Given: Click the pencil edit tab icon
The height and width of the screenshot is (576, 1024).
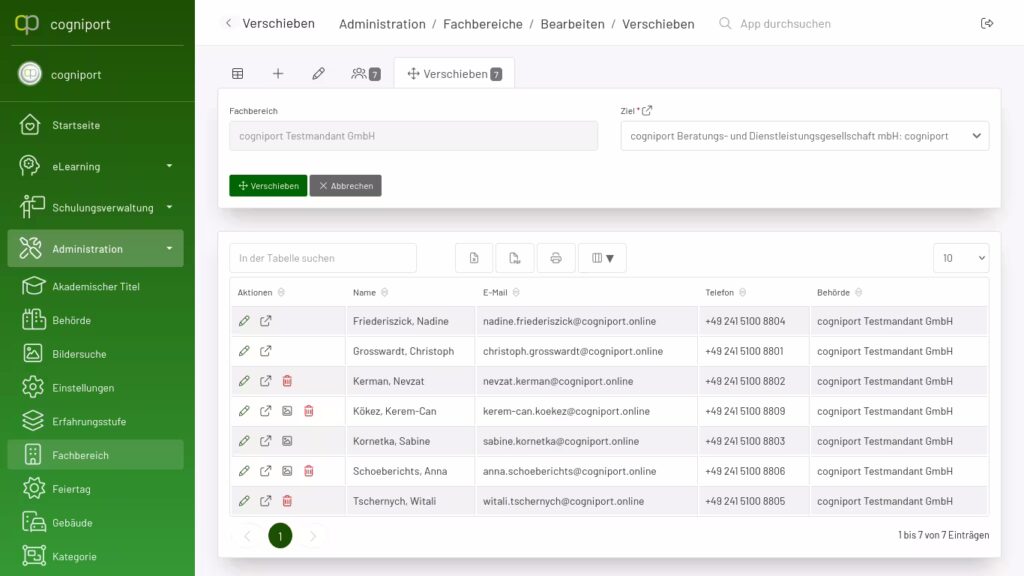Looking at the screenshot, I should pyautogui.click(x=318, y=74).
